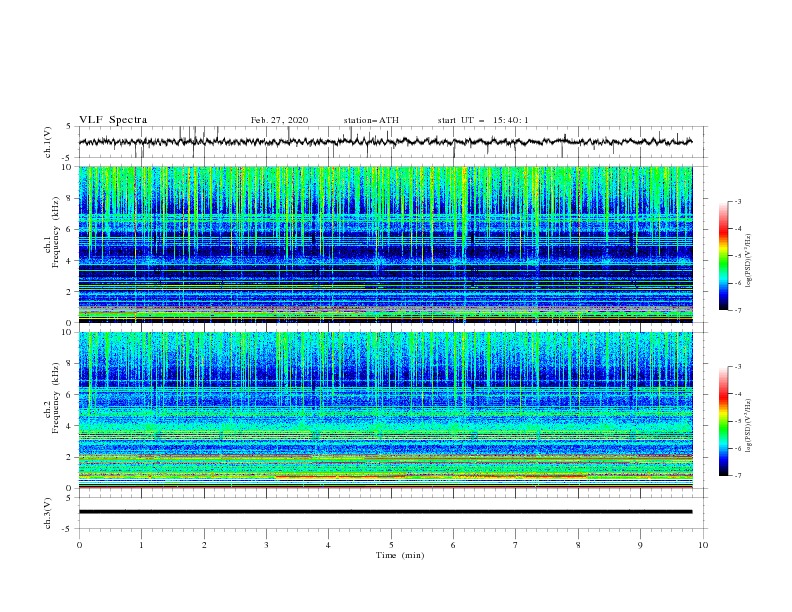Click the ch.1 voltage waveform trace
The width and height of the screenshot is (792, 612).
point(385,142)
